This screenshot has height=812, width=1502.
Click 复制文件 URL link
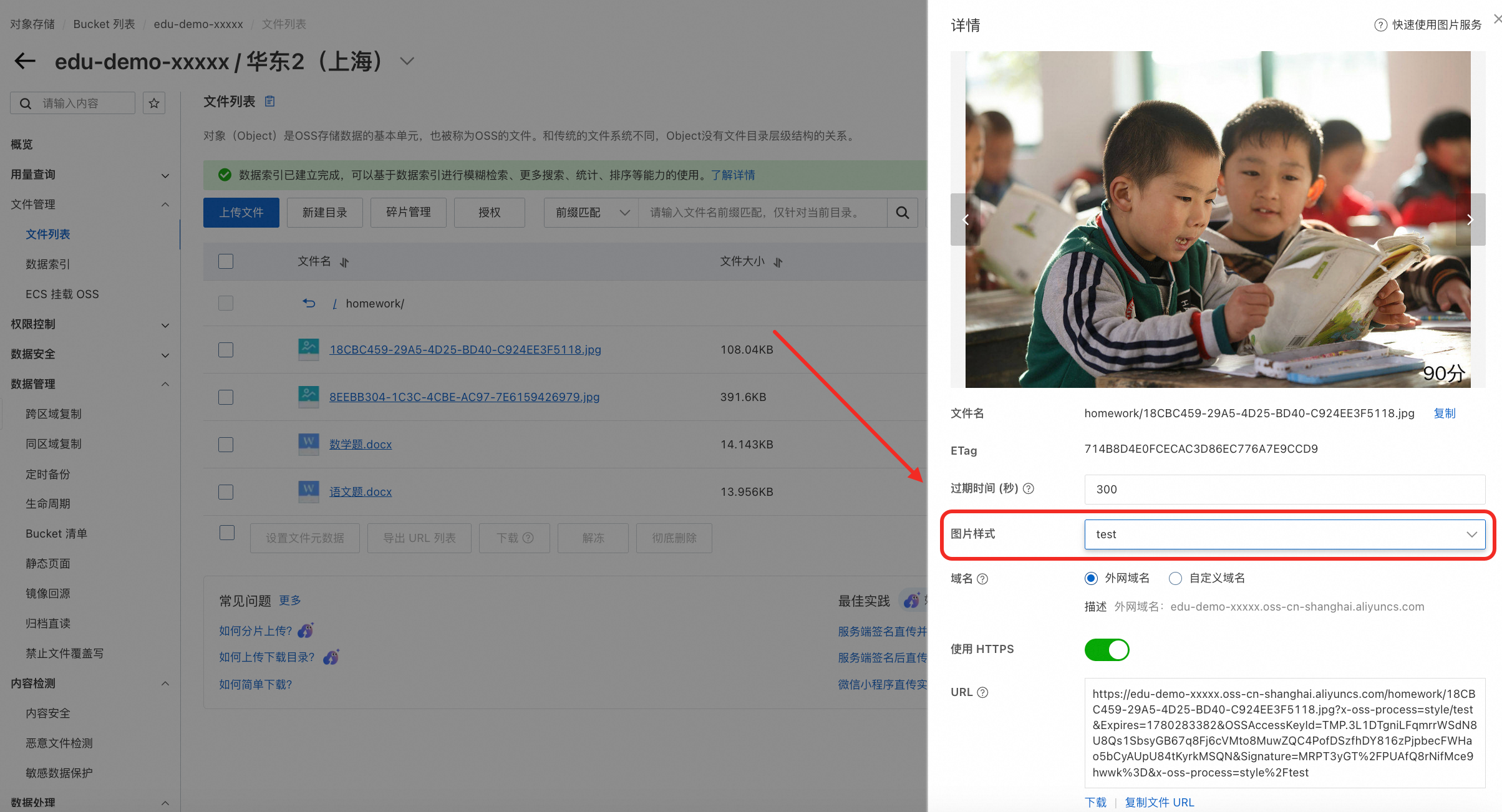tap(1160, 803)
